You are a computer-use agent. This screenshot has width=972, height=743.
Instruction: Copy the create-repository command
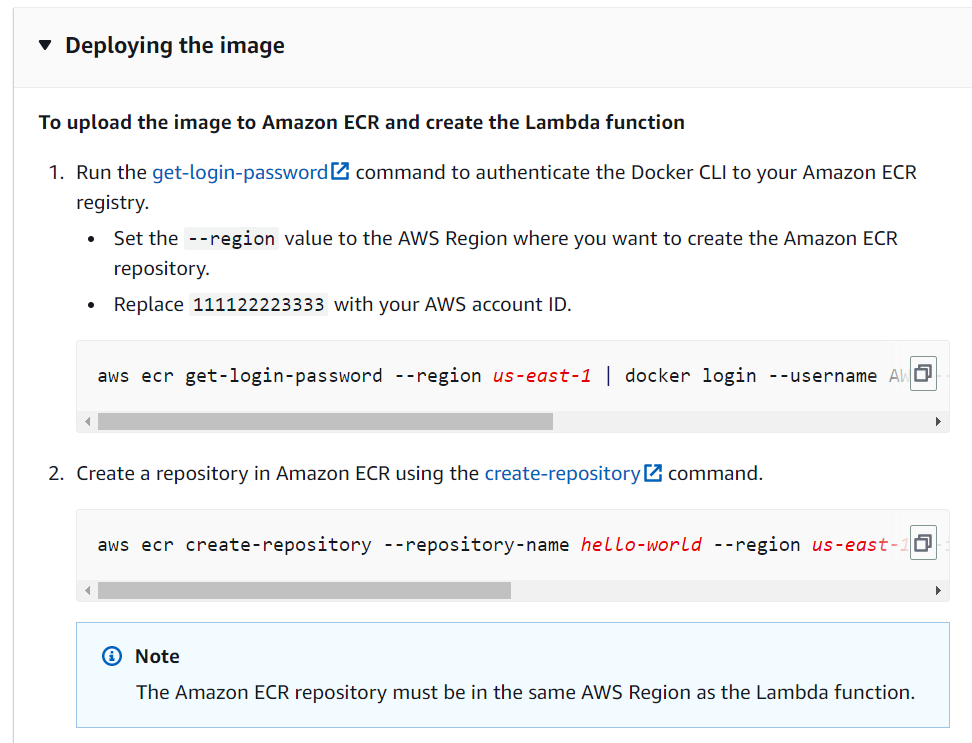pos(923,543)
